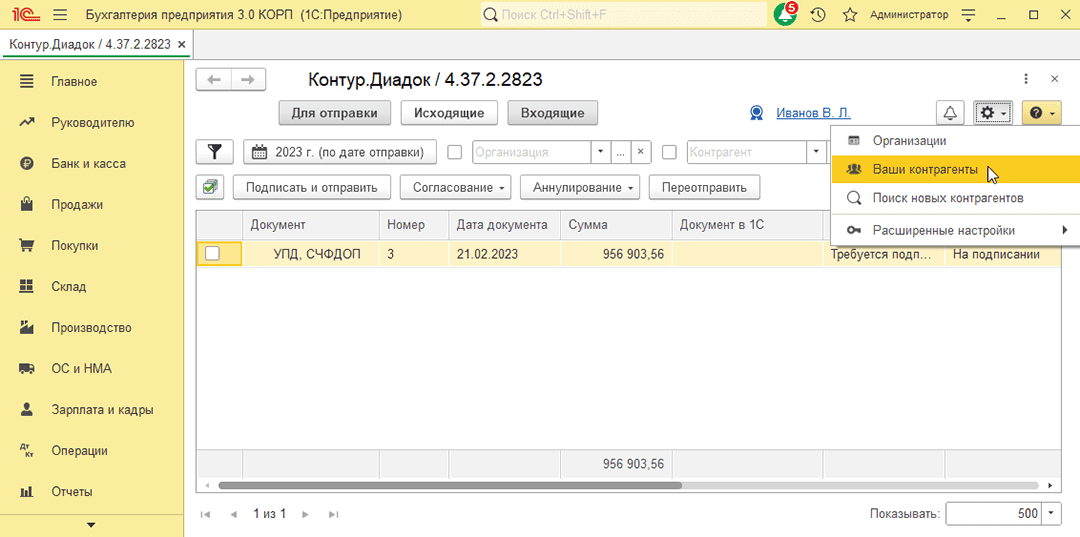Click the global search field Поиск Ctrl+Shift+F
Viewport: 1080px width, 537px height.
(623, 14)
